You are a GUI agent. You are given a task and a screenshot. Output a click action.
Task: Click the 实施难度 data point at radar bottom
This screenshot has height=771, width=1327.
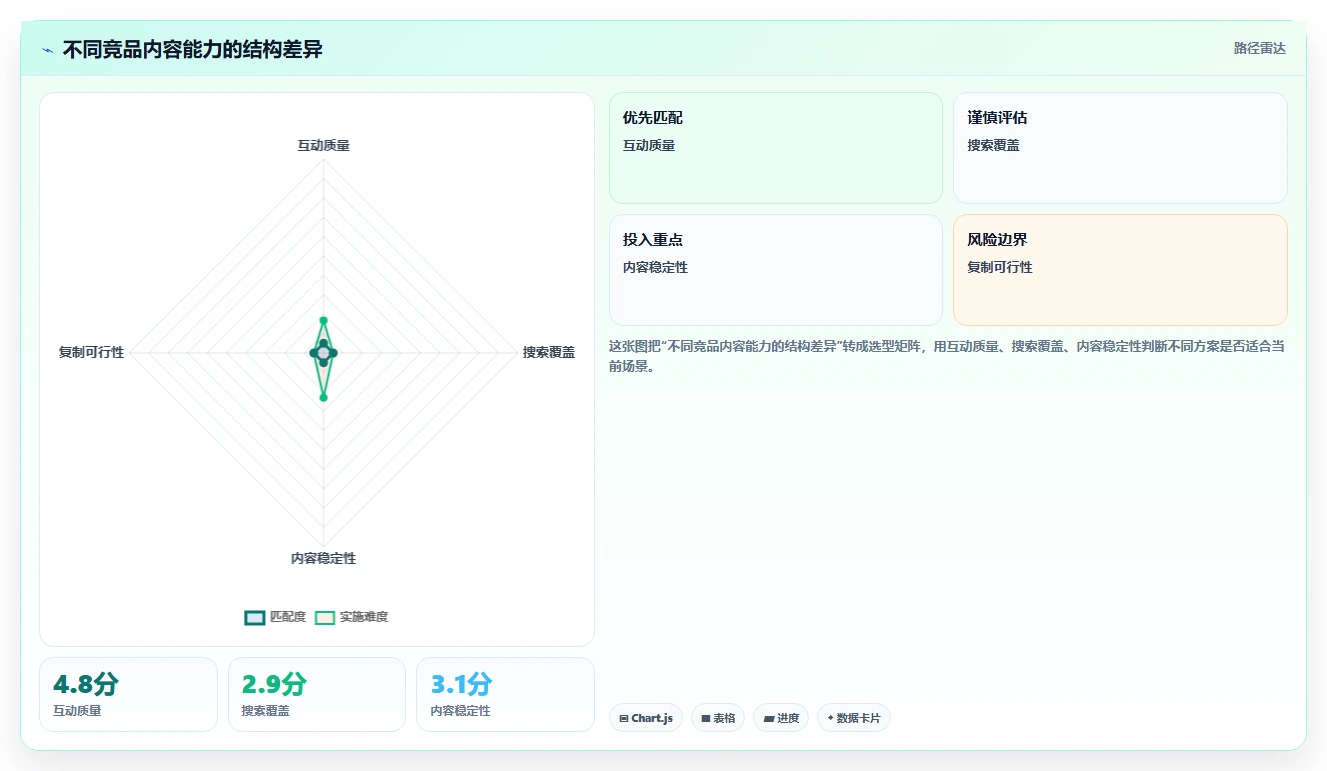point(323,398)
